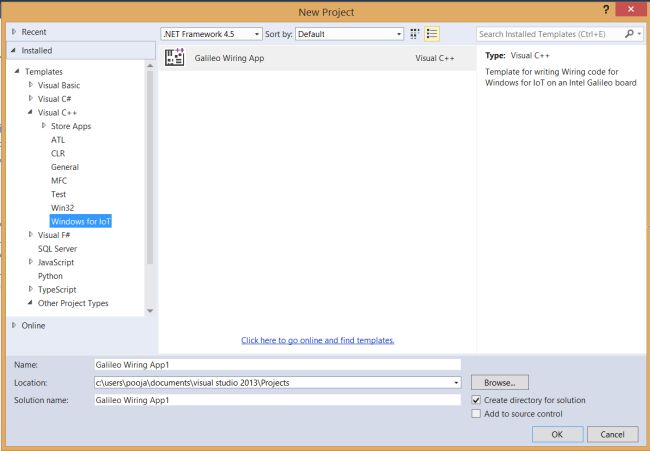The width and height of the screenshot is (650, 451).
Task: Focus the Search Installed Templates box
Action: 550,34
